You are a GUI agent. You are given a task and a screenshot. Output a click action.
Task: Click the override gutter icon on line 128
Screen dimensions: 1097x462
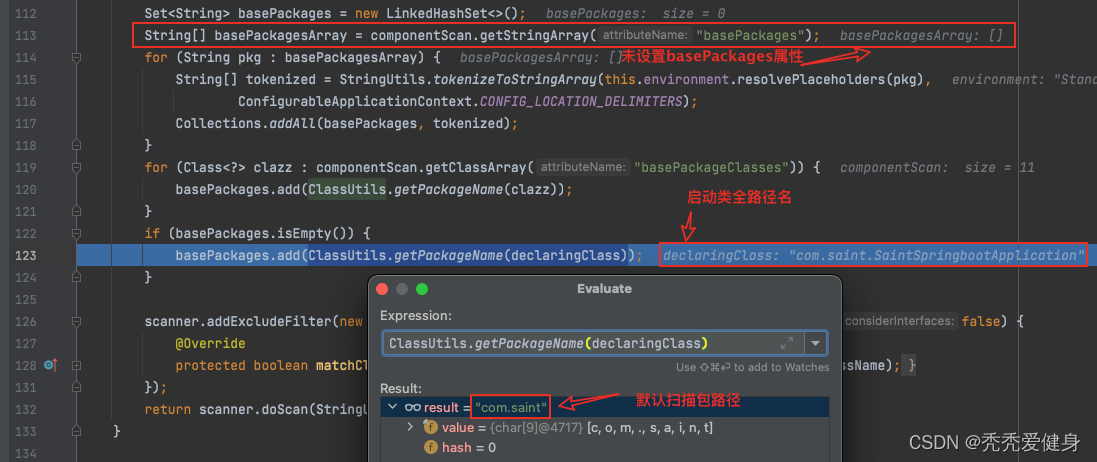50,366
